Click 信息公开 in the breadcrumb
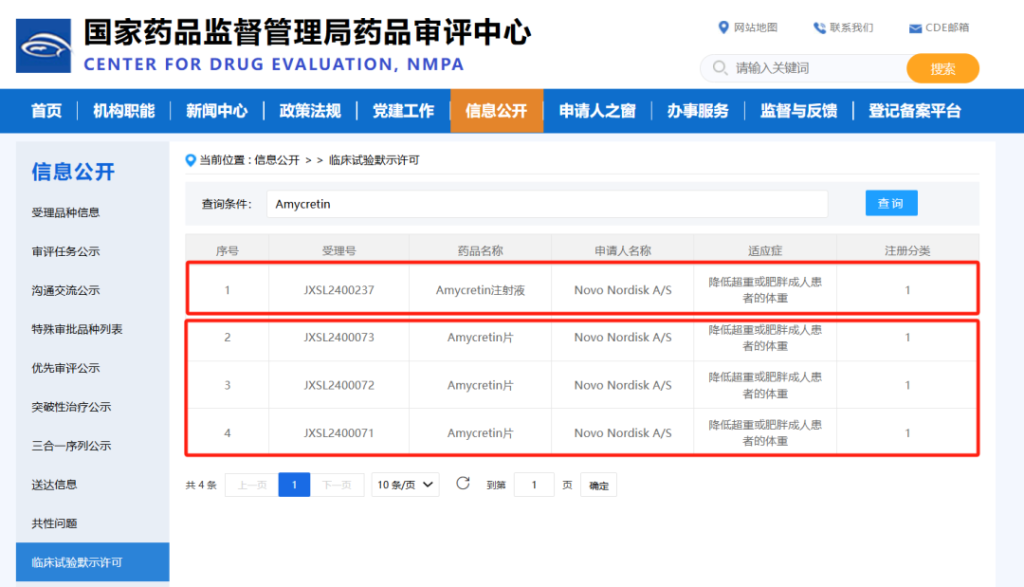Screen dimensions: 1024x587 click(277, 160)
